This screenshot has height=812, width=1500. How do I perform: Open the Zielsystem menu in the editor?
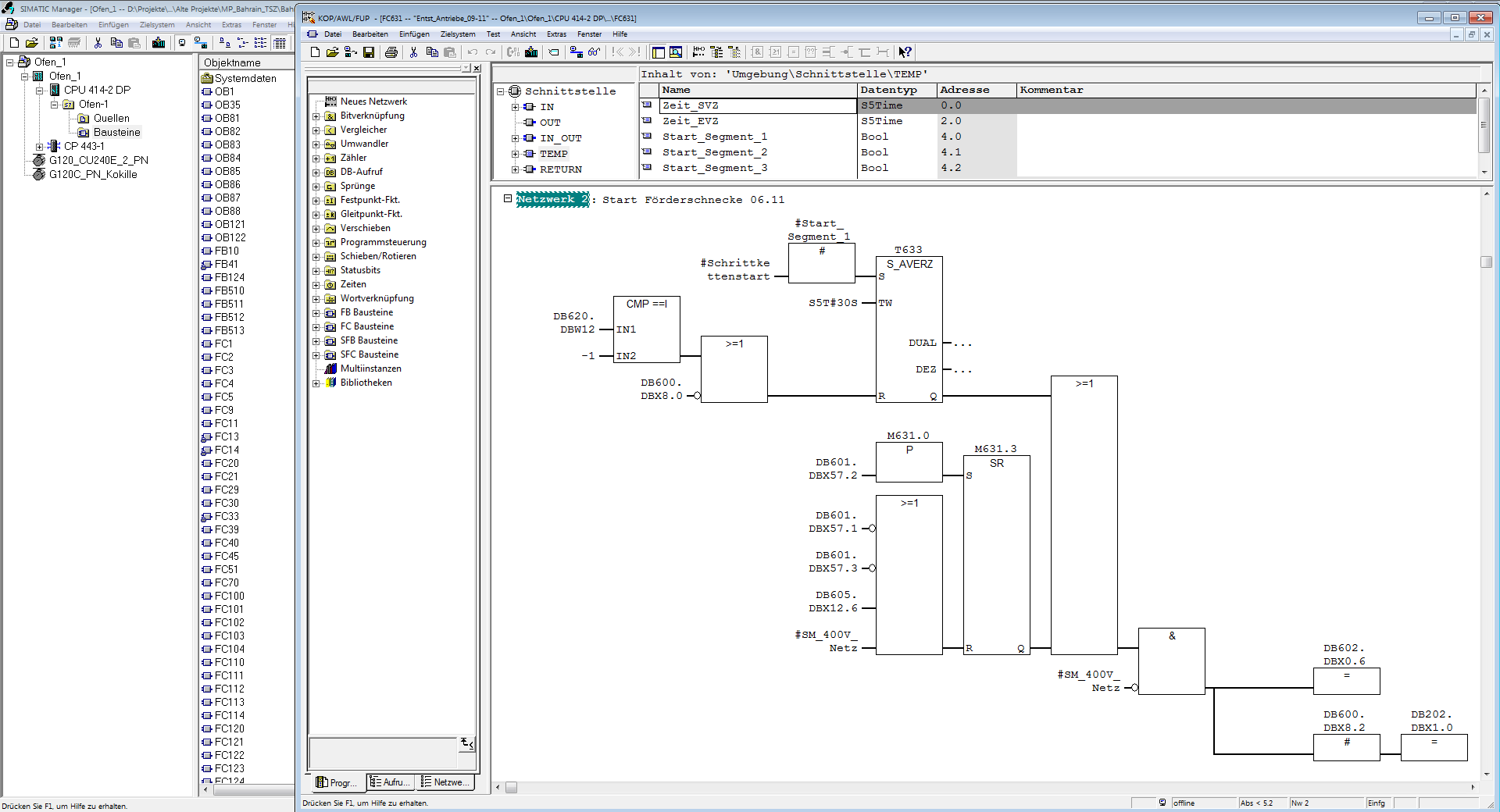click(x=457, y=34)
